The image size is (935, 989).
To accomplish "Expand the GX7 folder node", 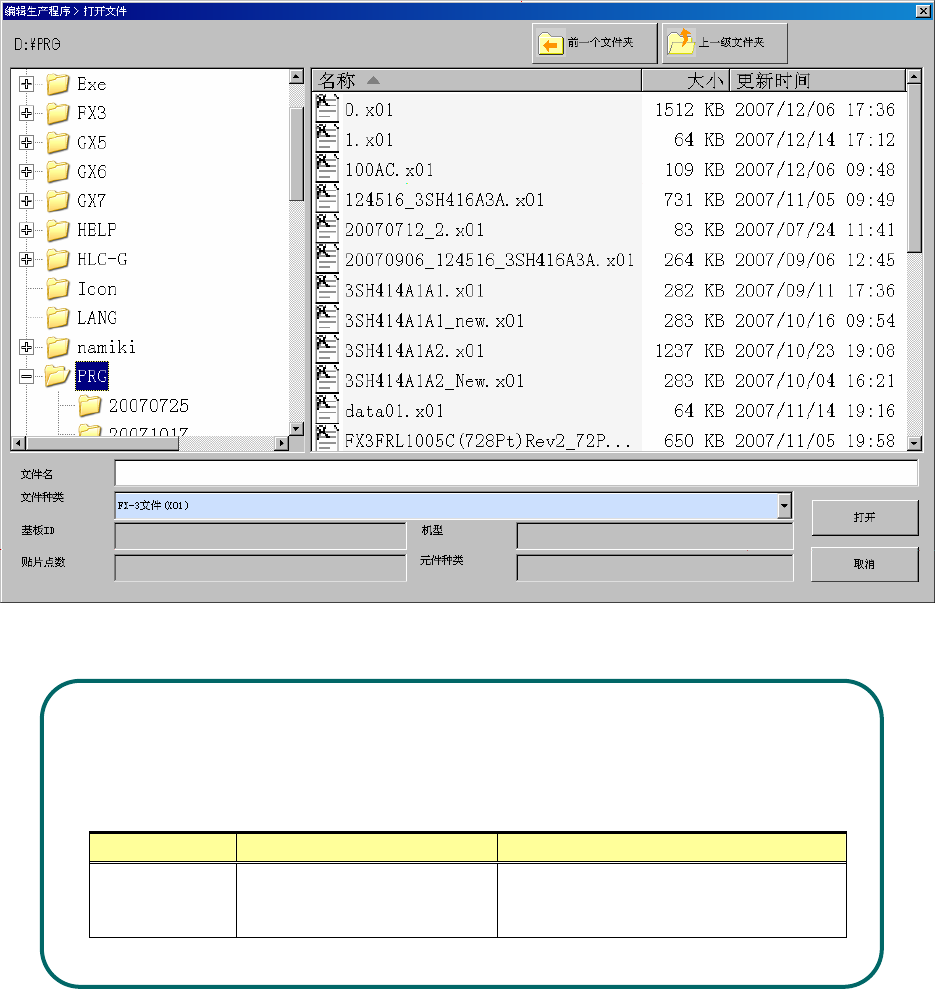I will [x=26, y=201].
